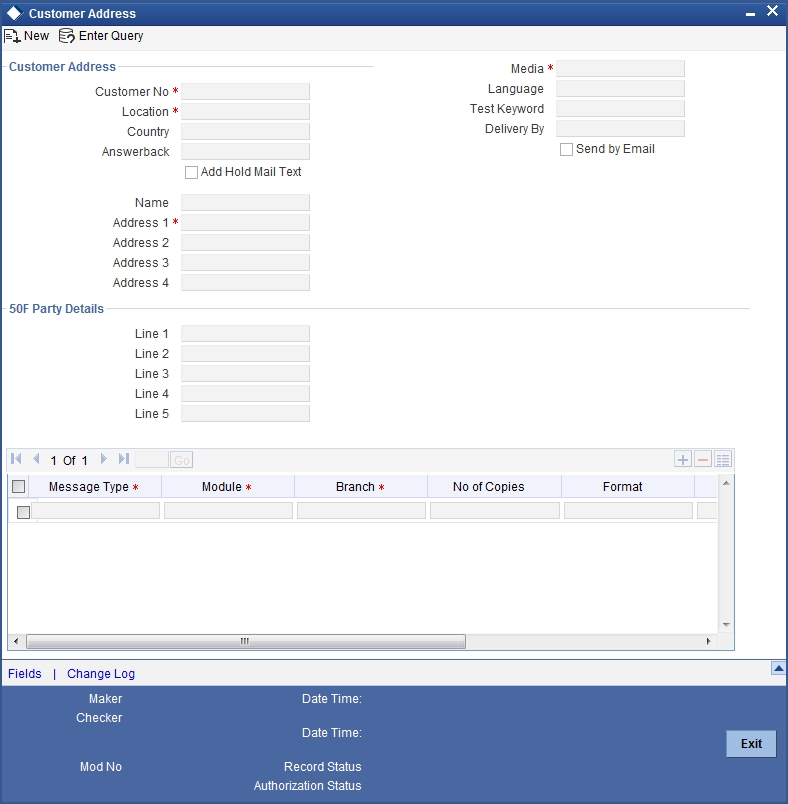This screenshot has width=788, height=804.
Task: Toggle Add Hold Mail Text checkbox
Action: [191, 172]
